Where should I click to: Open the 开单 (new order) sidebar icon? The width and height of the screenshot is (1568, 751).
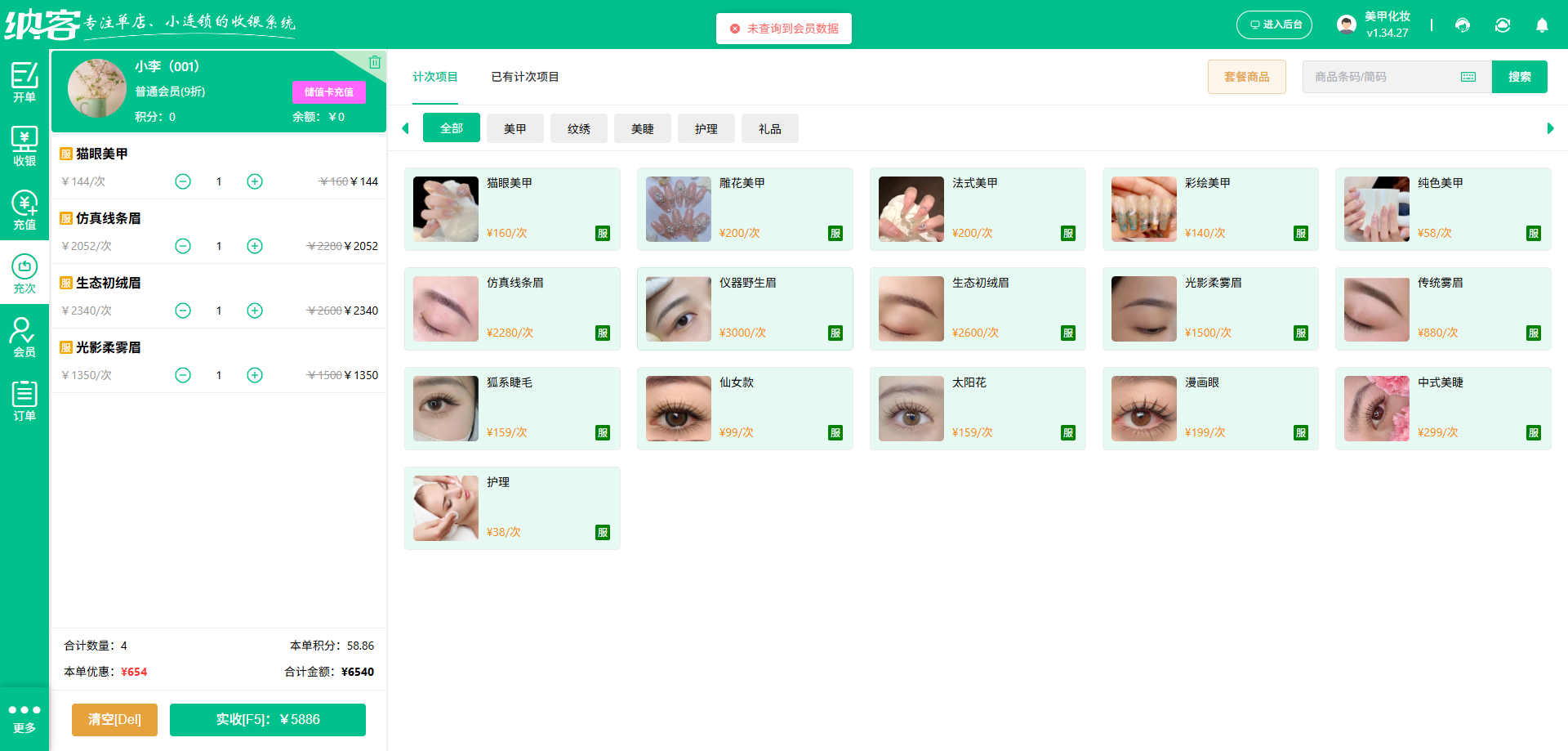(24, 82)
